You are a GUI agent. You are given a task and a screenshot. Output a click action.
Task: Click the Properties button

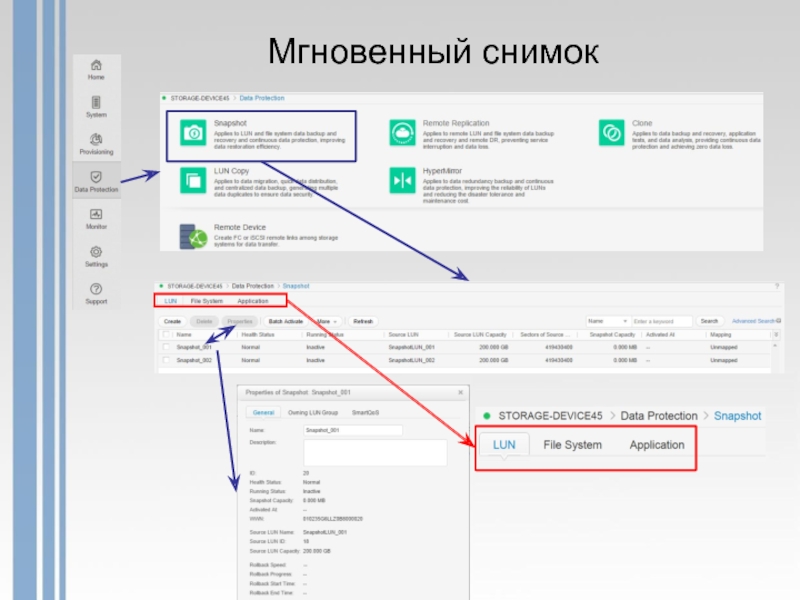240,321
